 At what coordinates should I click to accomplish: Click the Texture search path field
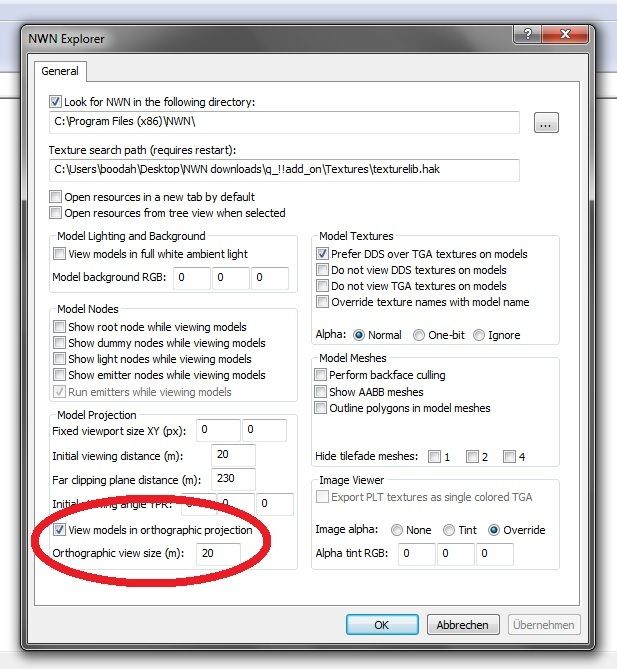click(284, 170)
